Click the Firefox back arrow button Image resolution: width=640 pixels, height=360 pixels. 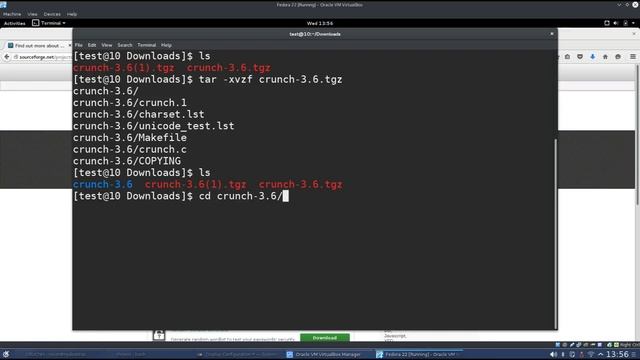(x=7, y=57)
